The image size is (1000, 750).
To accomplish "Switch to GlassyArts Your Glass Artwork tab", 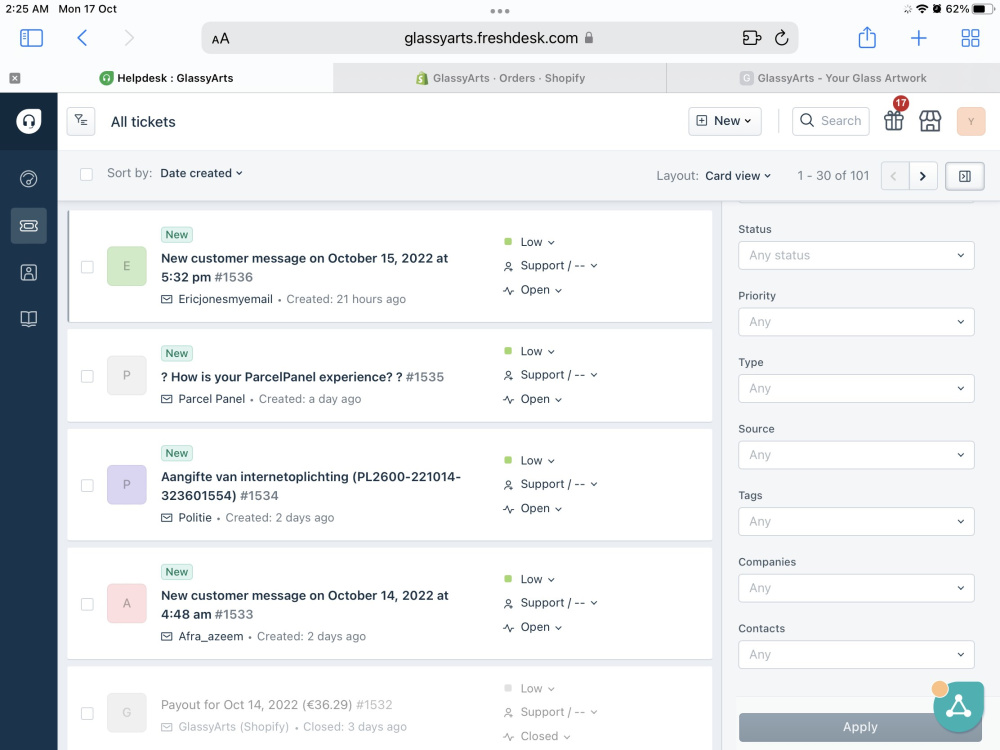I will pyautogui.click(x=833, y=78).
